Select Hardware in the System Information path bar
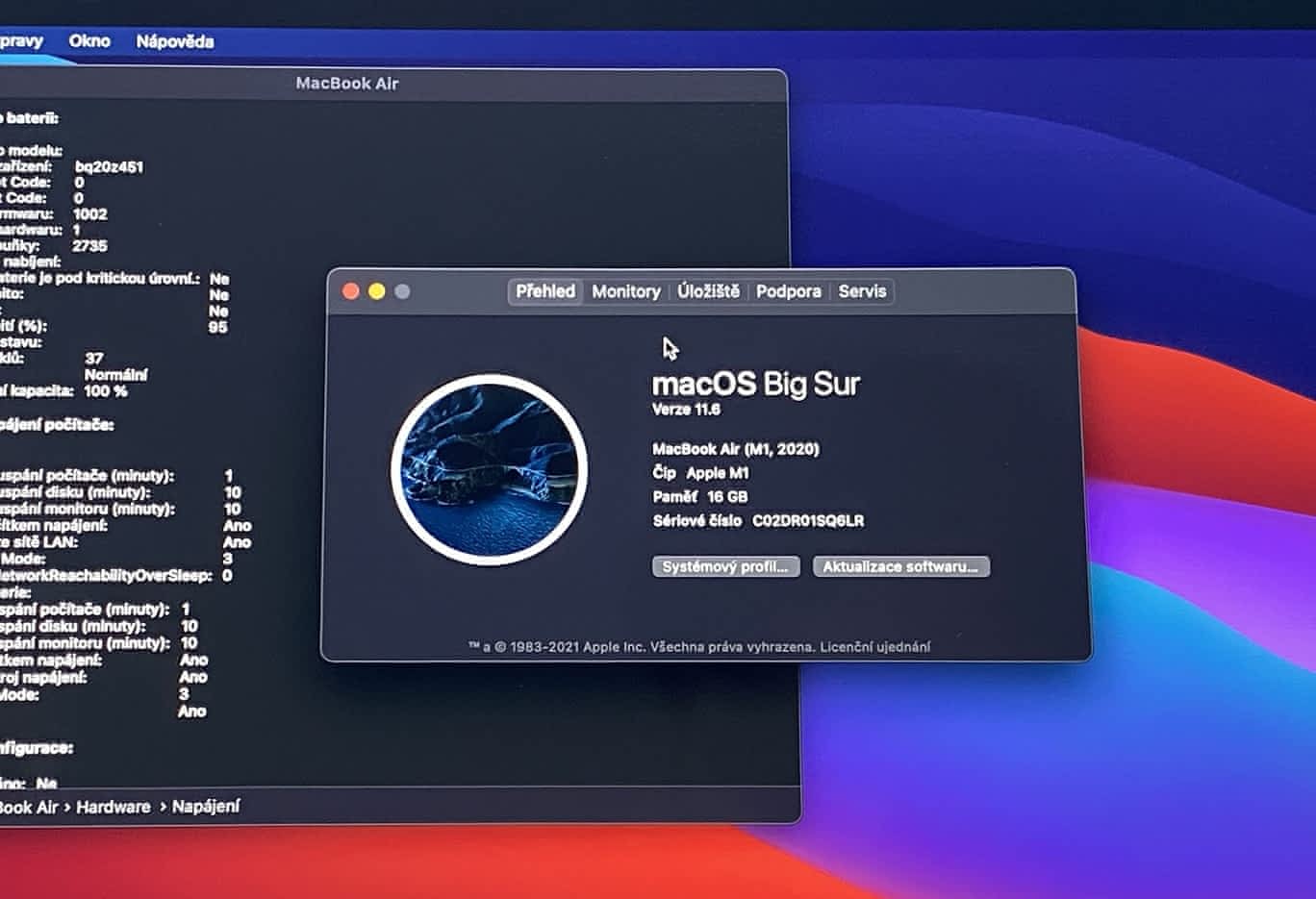1316x899 pixels. (114, 808)
